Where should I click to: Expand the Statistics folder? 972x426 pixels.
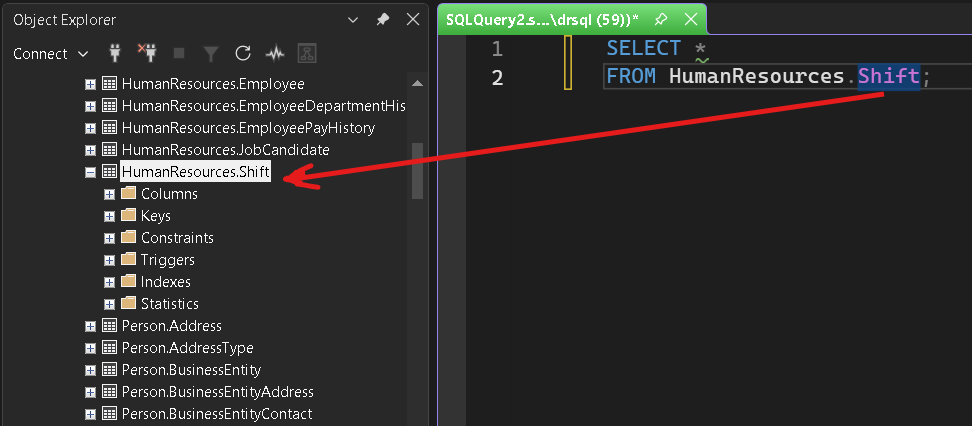pyautogui.click(x=110, y=304)
